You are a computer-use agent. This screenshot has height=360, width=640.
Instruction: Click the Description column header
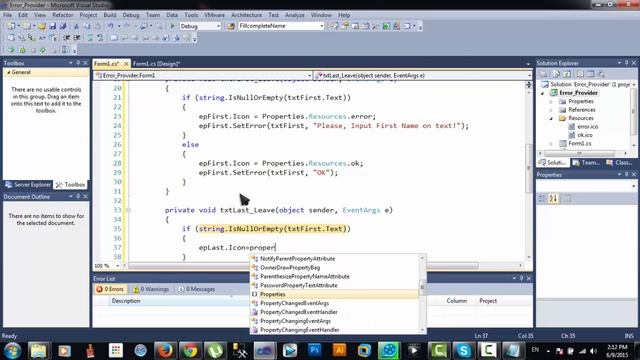tap(126, 301)
